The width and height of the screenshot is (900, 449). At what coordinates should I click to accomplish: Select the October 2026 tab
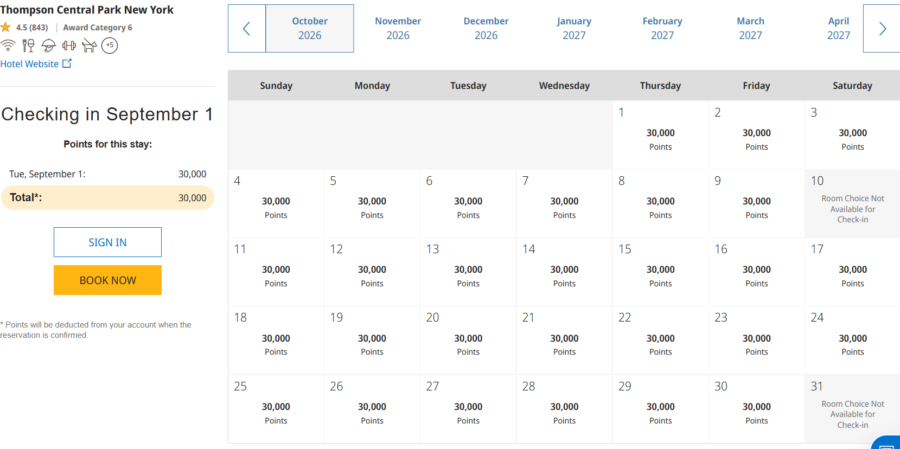(310, 29)
